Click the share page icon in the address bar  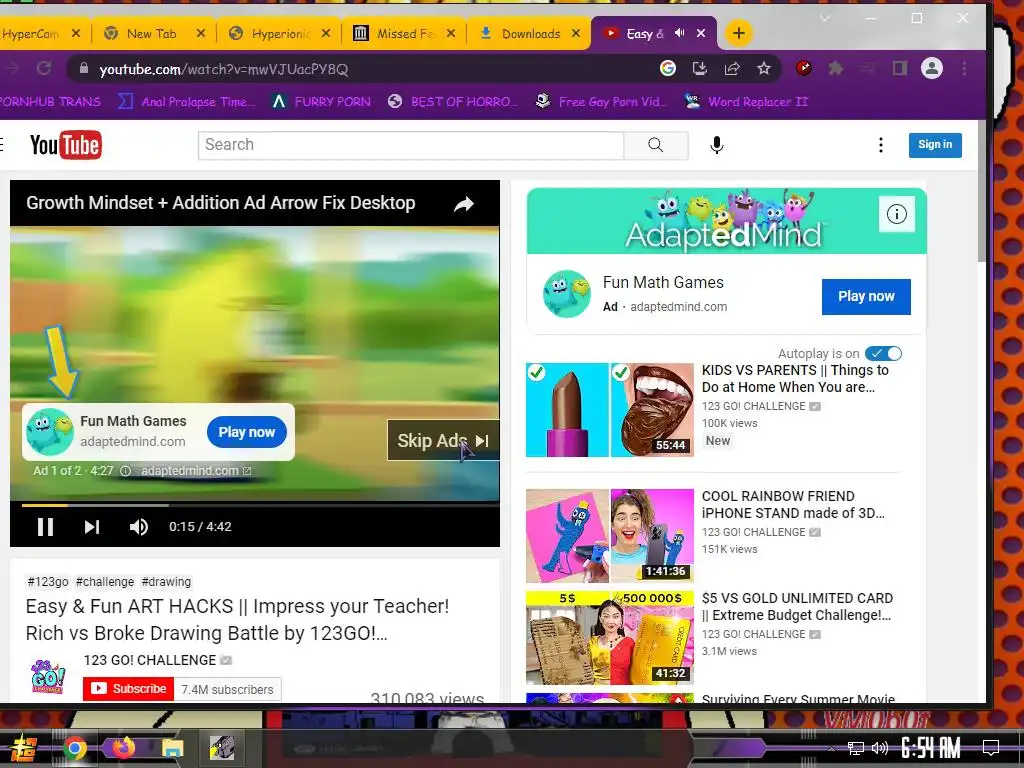click(731, 68)
